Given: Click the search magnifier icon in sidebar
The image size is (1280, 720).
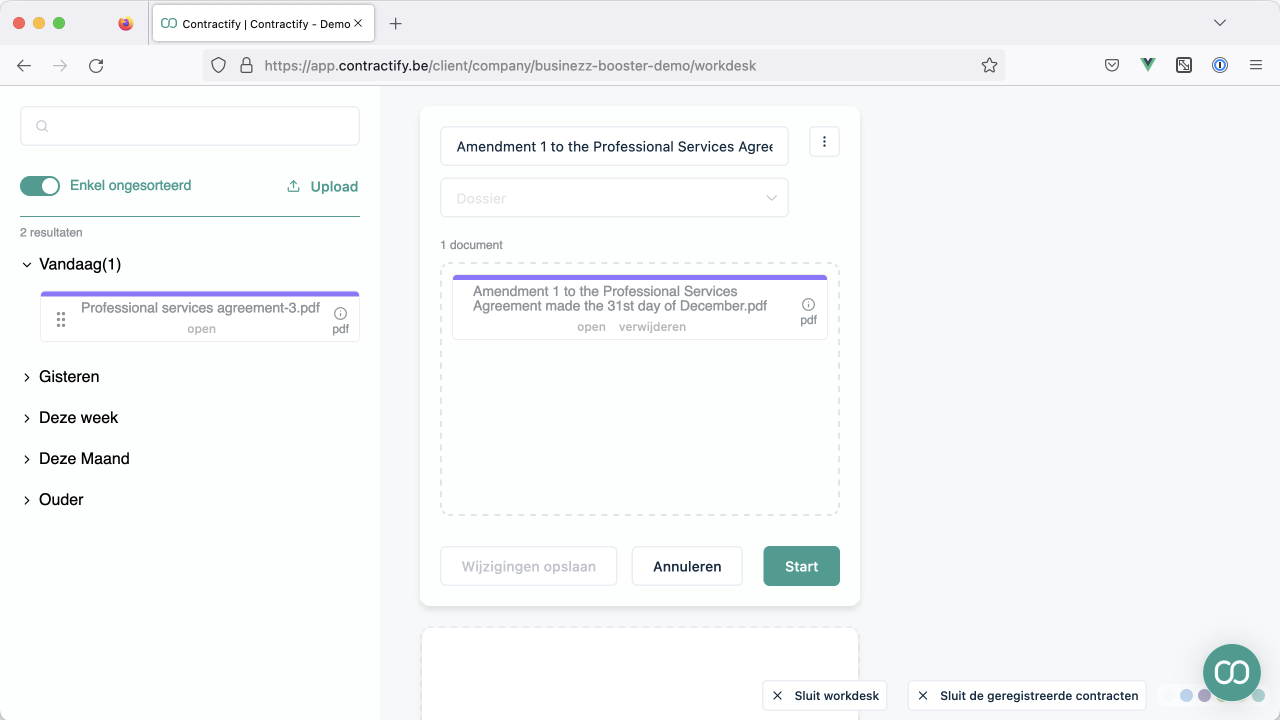Looking at the screenshot, I should (42, 126).
